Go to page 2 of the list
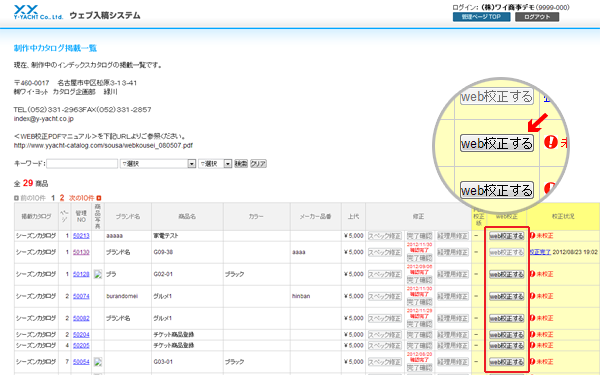Screen dimensions: 600x375 coord(62,198)
